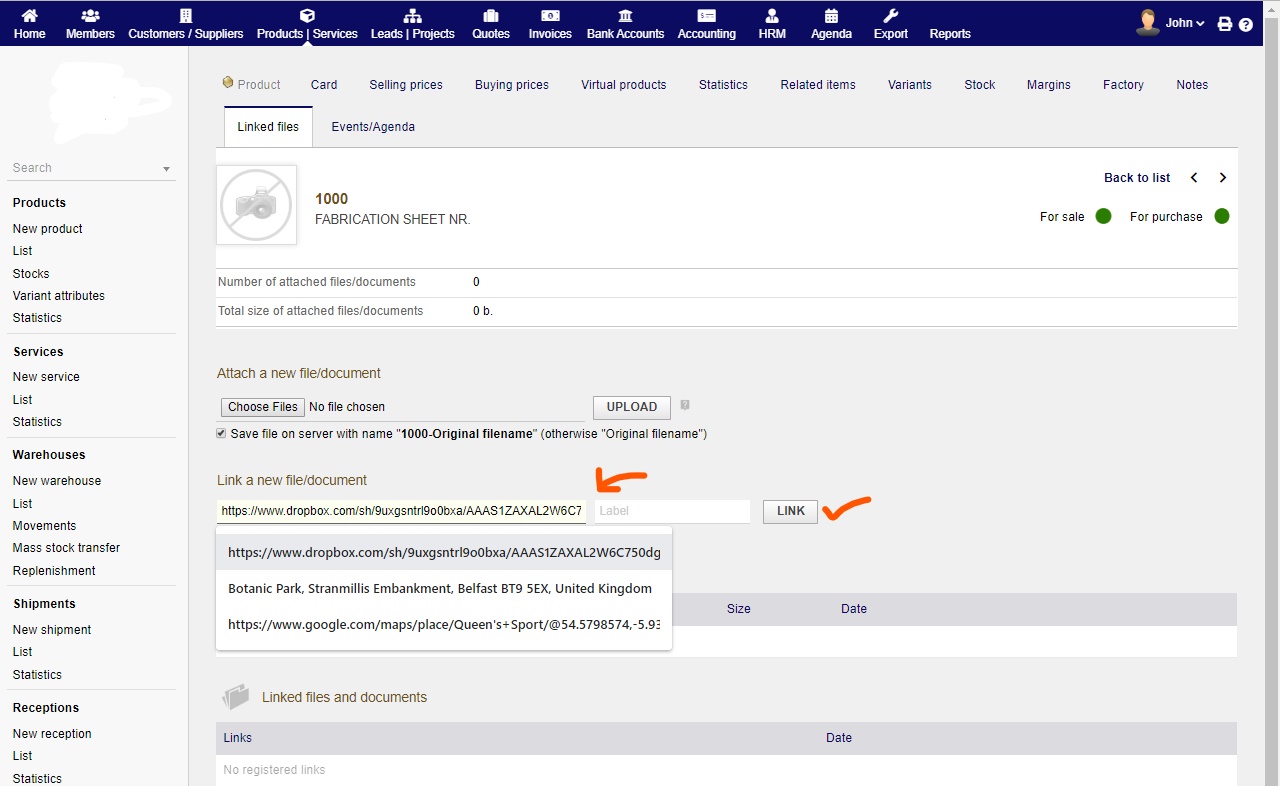The image size is (1280, 786).
Task: Go to next product arrow
Action: 1222,178
